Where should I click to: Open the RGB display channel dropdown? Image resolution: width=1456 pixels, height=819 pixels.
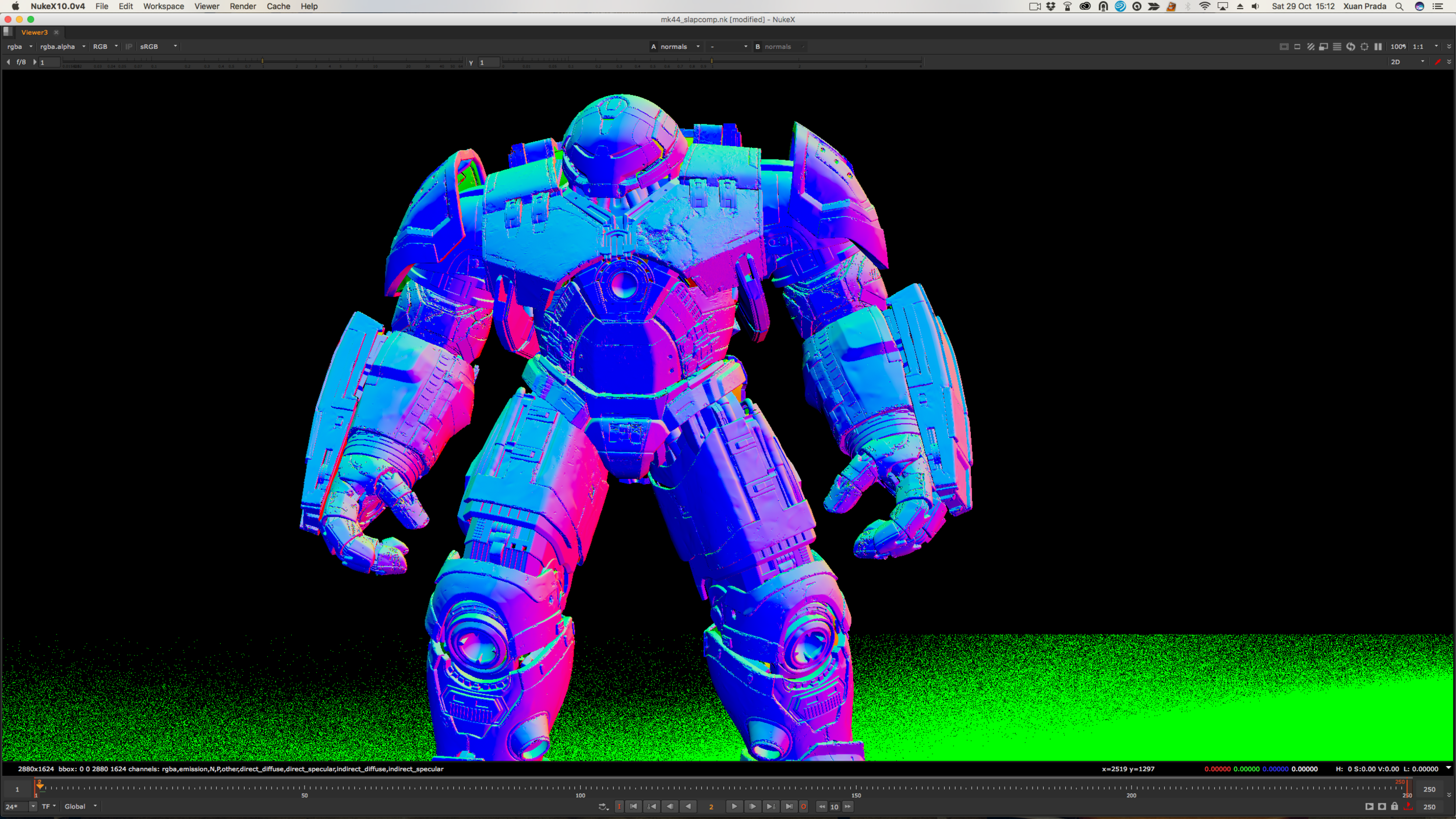pos(105,47)
